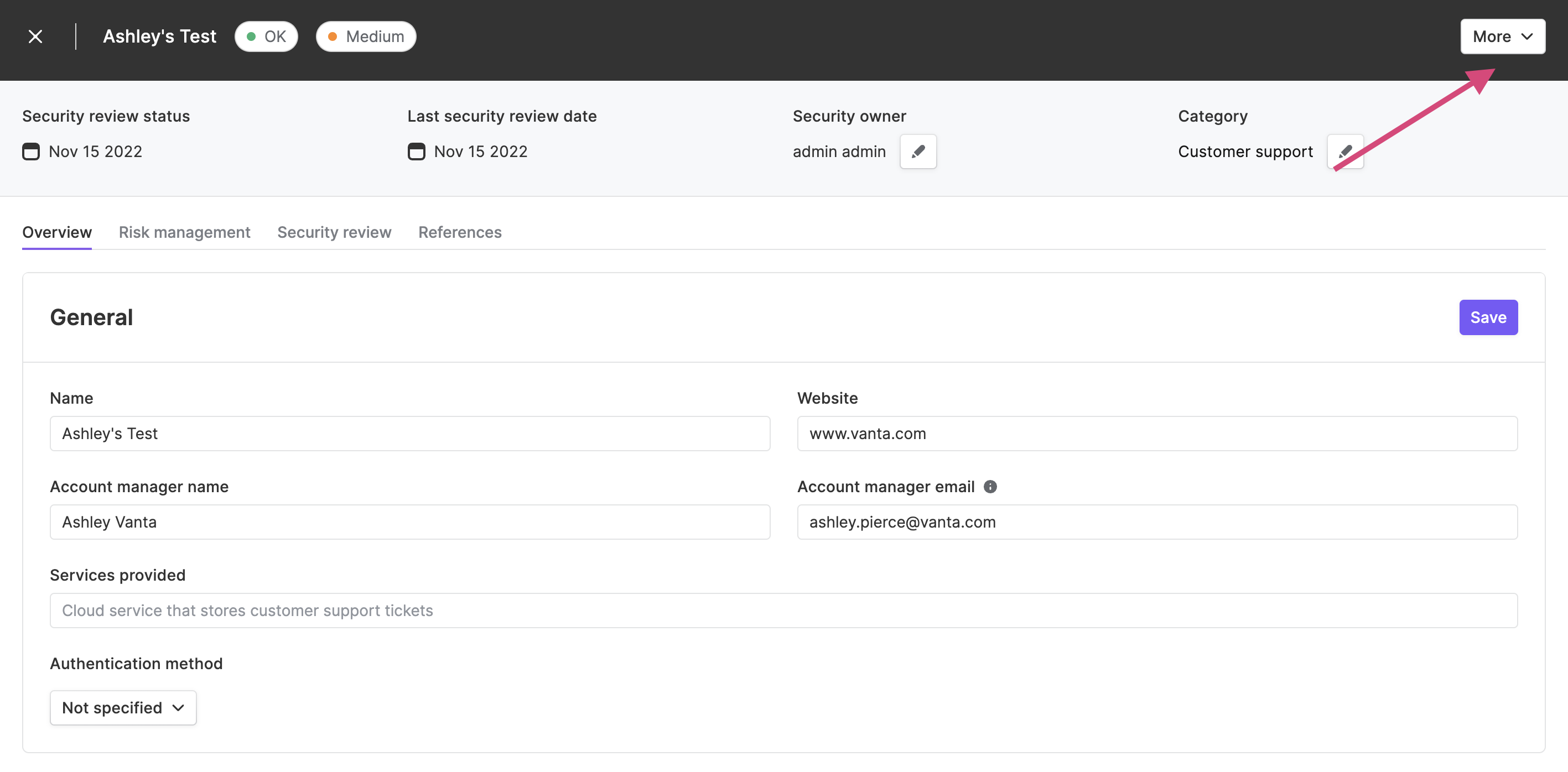
Task: Click the 'Ashley's Test' title in header
Action: [159, 36]
